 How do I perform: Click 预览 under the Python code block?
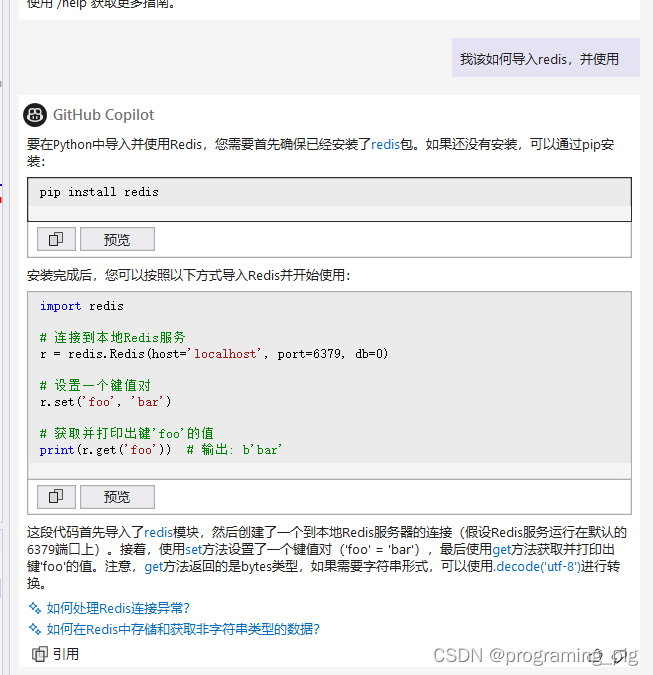click(117, 497)
